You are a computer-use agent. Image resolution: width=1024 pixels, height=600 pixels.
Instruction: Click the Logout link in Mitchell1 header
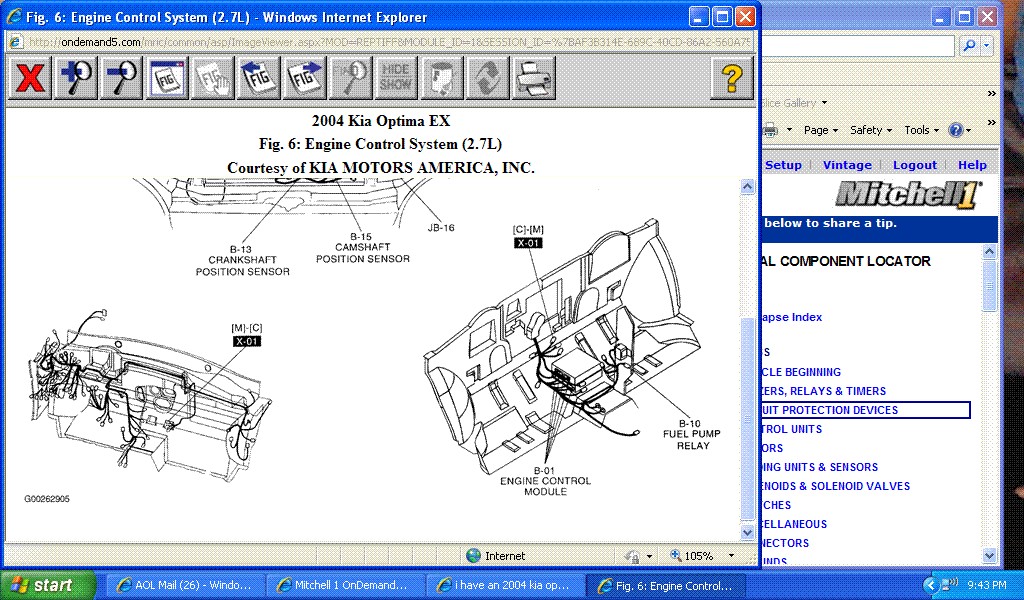coord(914,165)
